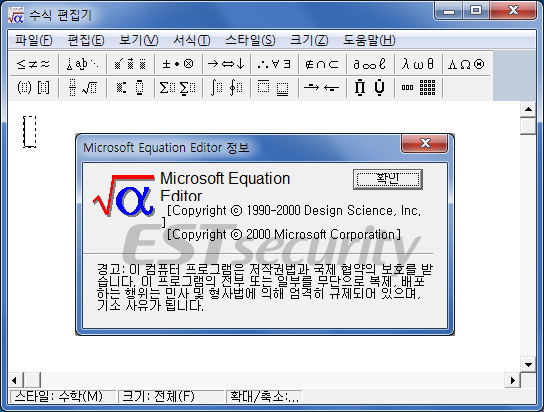Open the 파일(F) menu

(x=34, y=40)
